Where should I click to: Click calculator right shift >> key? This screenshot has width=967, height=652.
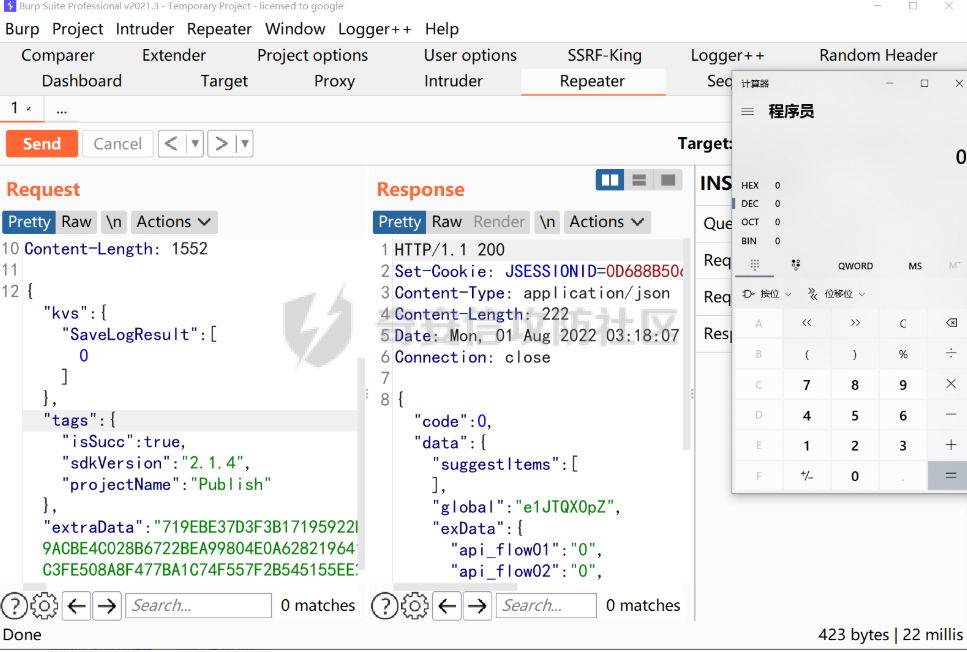click(855, 323)
